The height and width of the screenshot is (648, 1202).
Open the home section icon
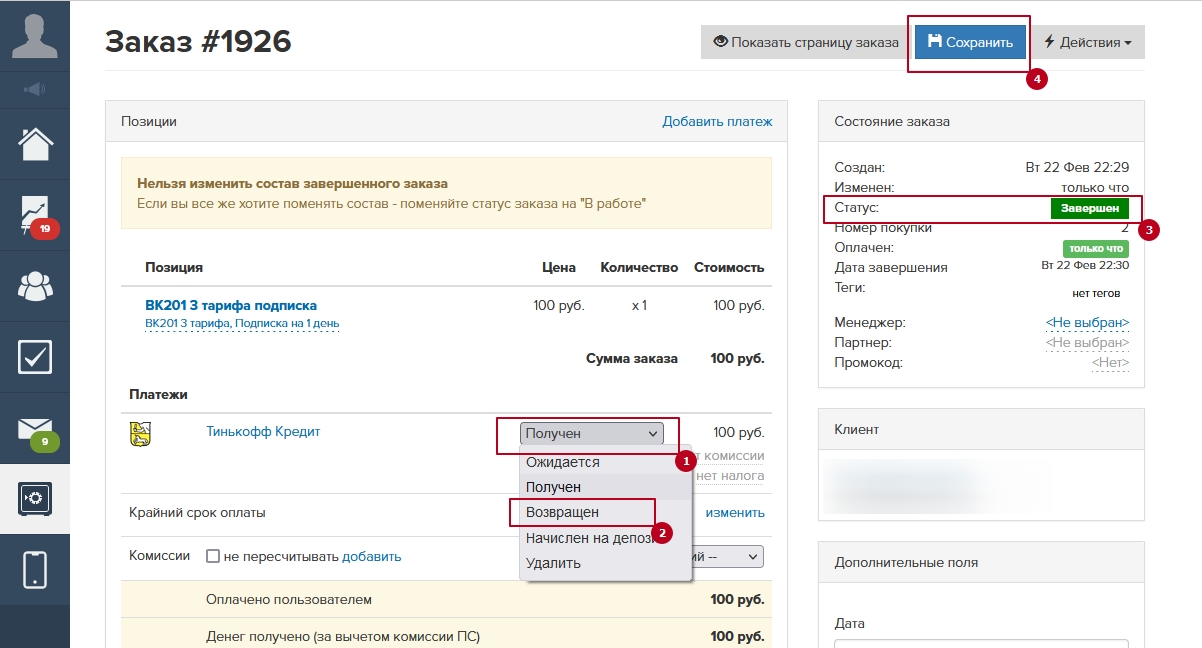pos(34,144)
